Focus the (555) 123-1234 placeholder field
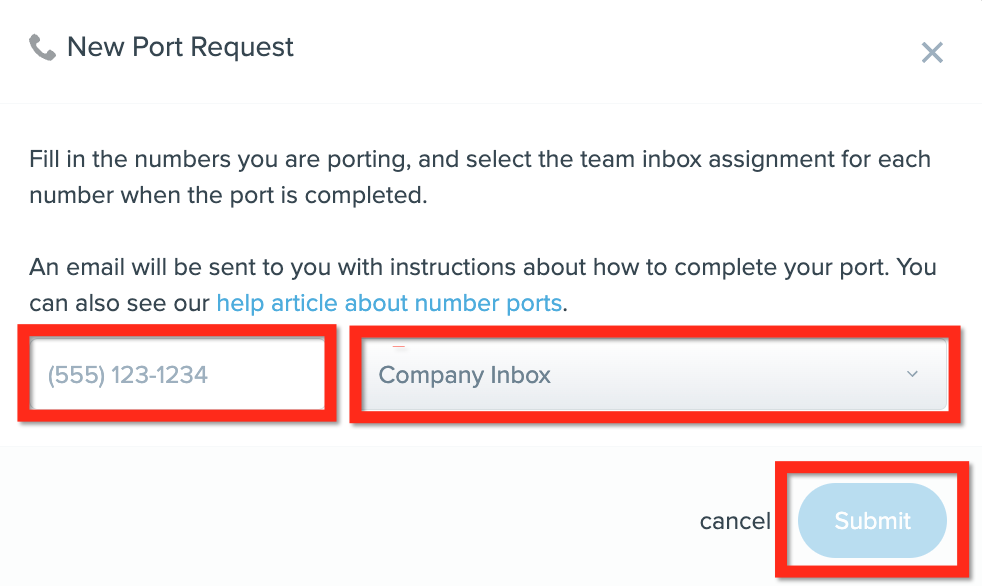982x586 pixels. [178, 374]
